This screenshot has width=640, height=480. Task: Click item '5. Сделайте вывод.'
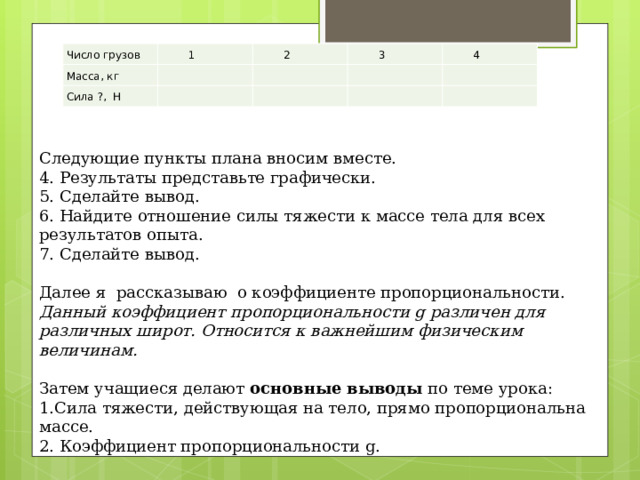[120, 197]
